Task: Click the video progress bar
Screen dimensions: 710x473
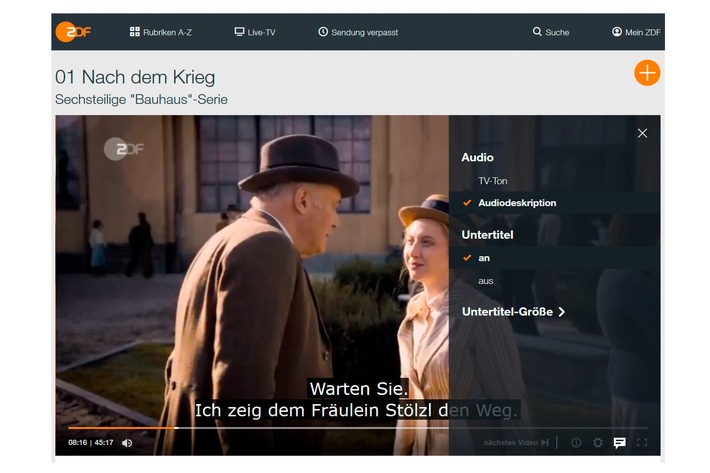Action: tap(358, 427)
